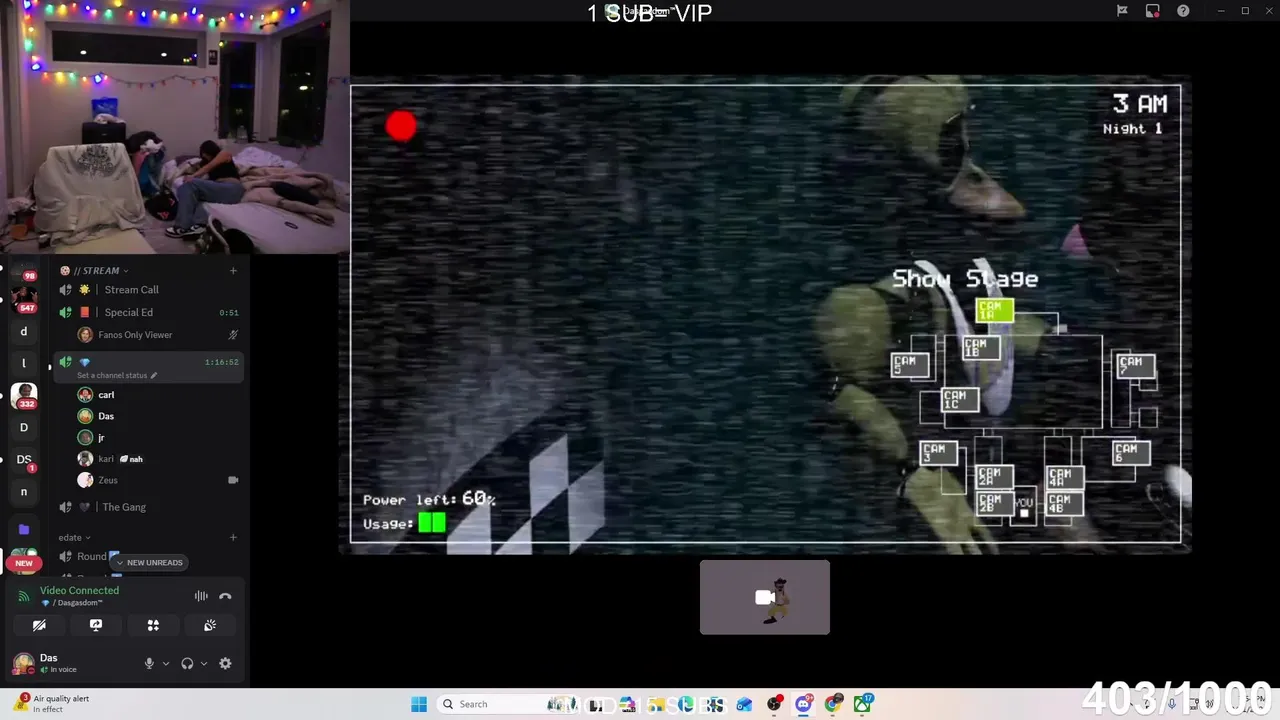1280x720 pixels.
Task: Open the 'd' server icon
Action: pos(24,331)
